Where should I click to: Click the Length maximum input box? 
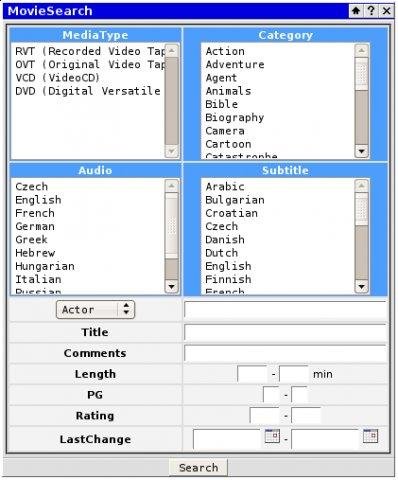pos(294,374)
